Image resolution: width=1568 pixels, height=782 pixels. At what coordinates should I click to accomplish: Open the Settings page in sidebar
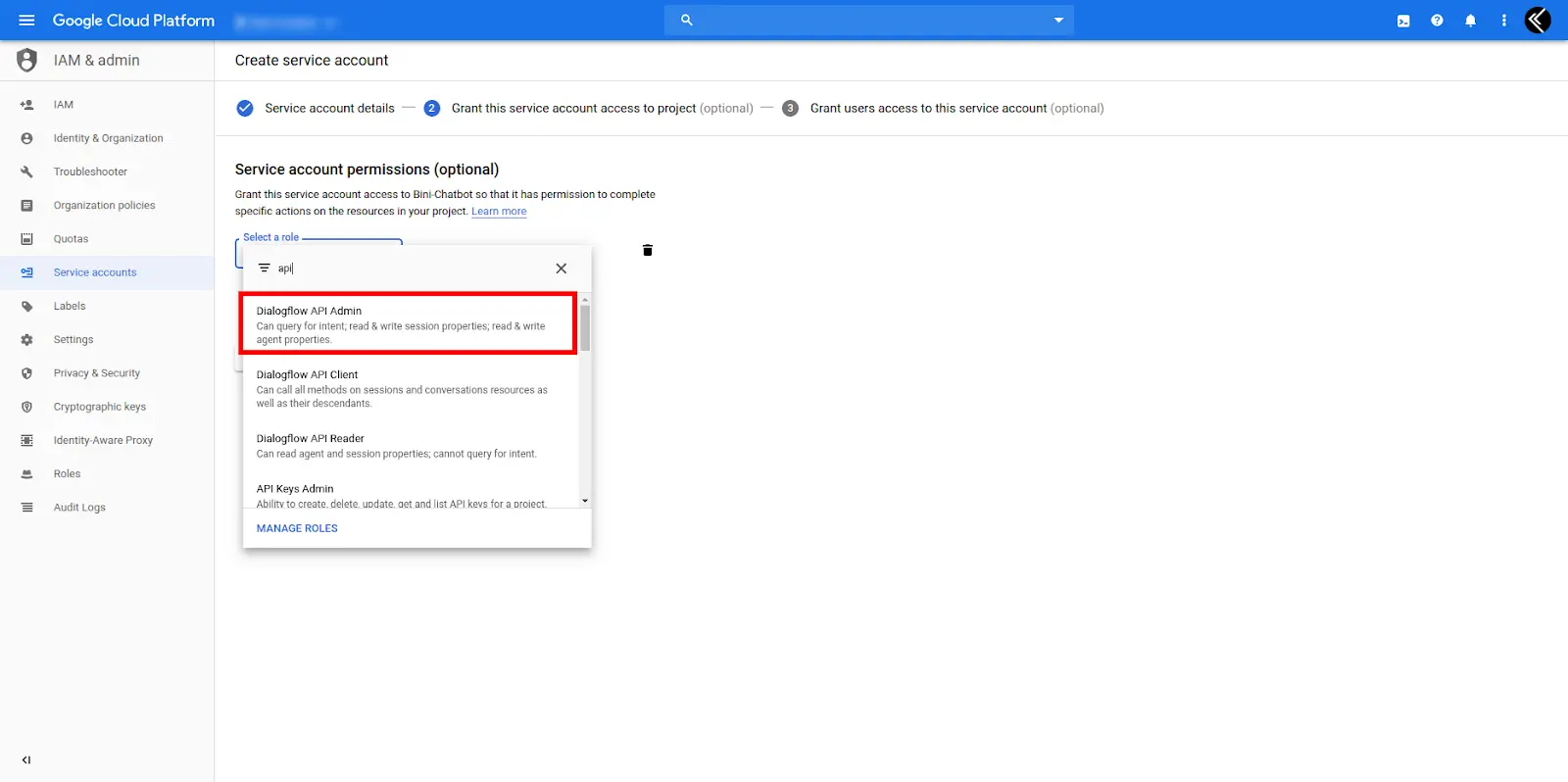coord(73,340)
